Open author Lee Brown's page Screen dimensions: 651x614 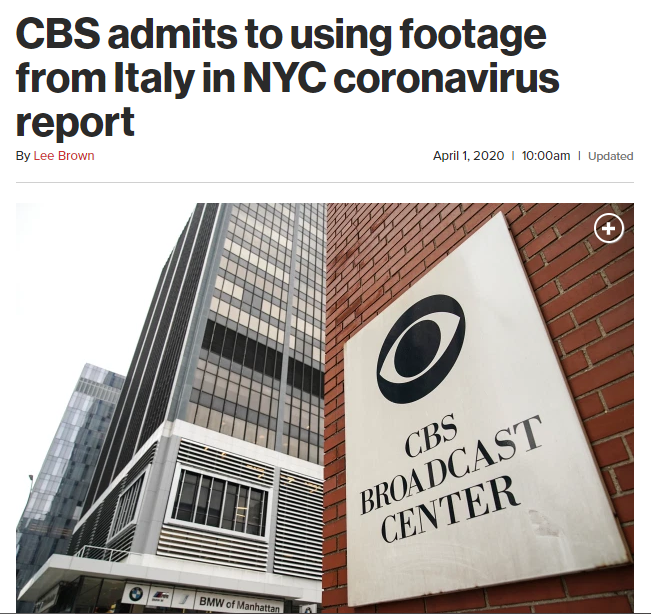tap(64, 156)
